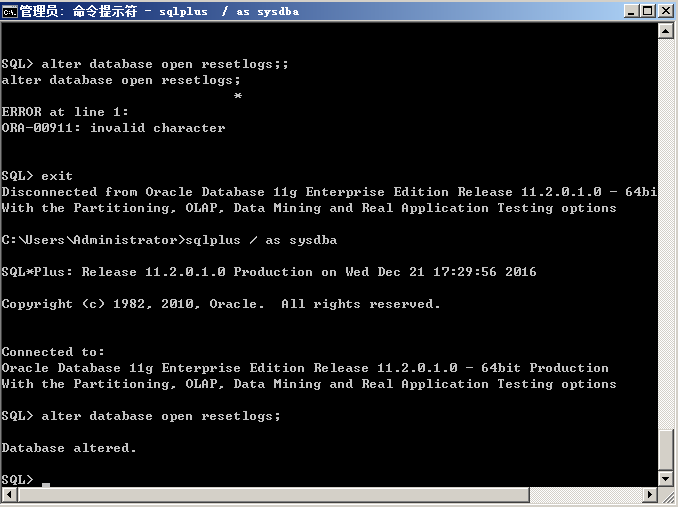678x507 pixels.
Task: Click the 'Database altered.' message
Action: (69, 448)
